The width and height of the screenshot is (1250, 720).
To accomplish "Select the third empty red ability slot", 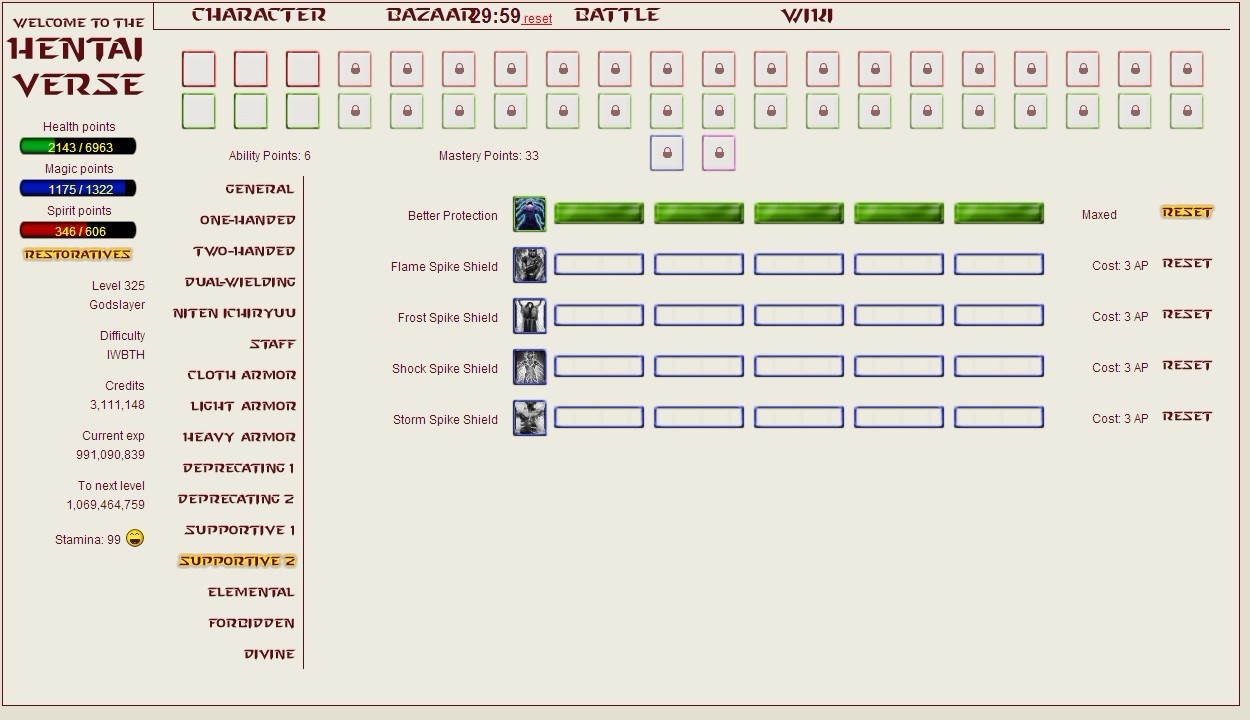I will click(x=303, y=69).
